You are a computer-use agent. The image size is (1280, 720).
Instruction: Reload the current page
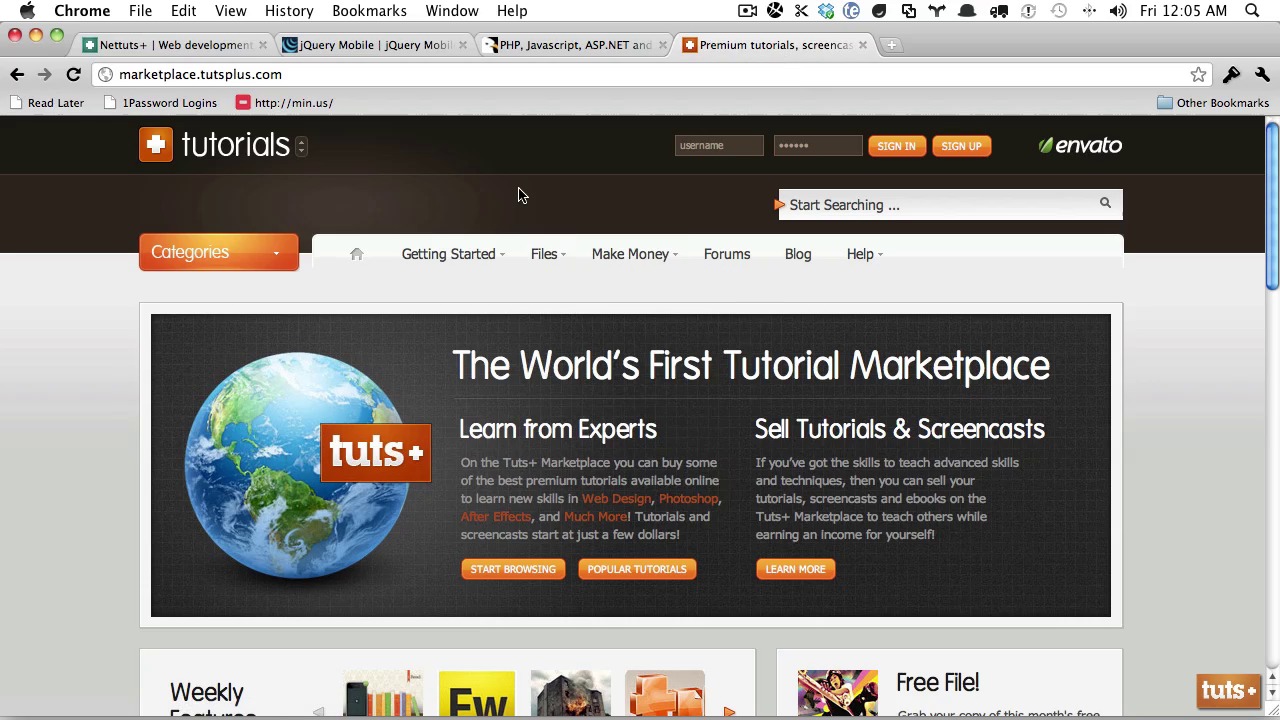[x=73, y=74]
